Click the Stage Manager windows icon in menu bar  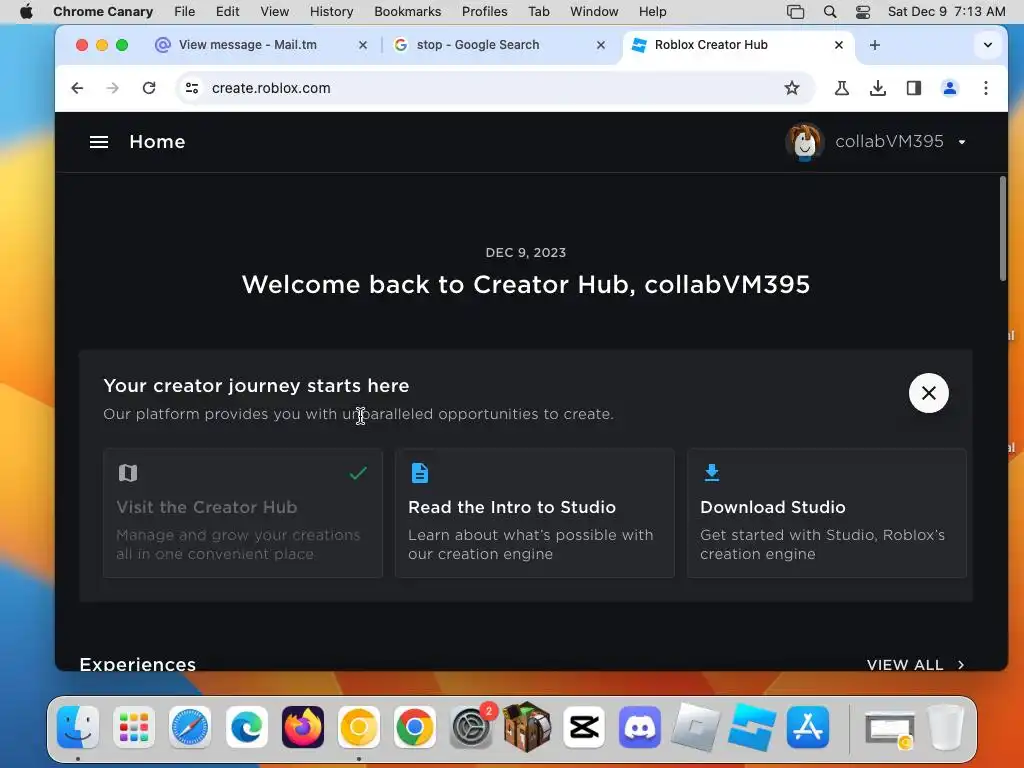click(795, 11)
